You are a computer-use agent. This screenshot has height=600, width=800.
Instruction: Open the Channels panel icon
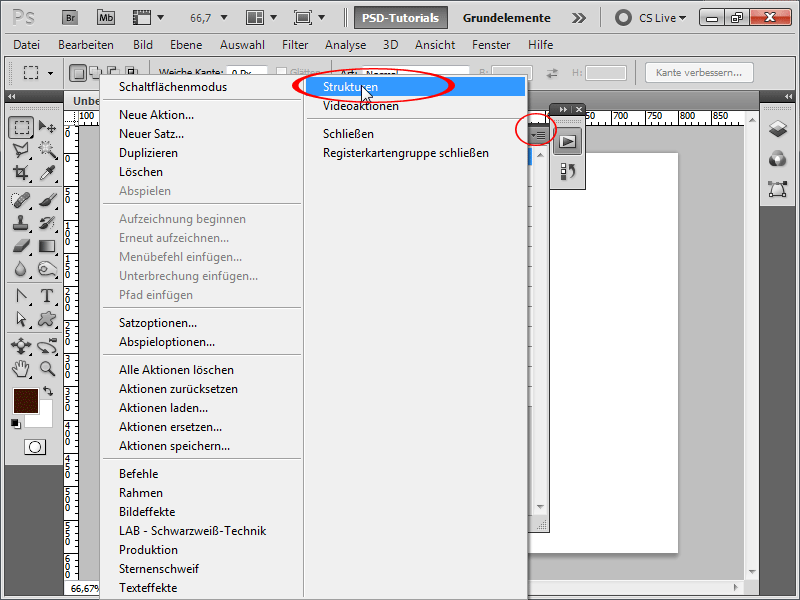[778, 159]
